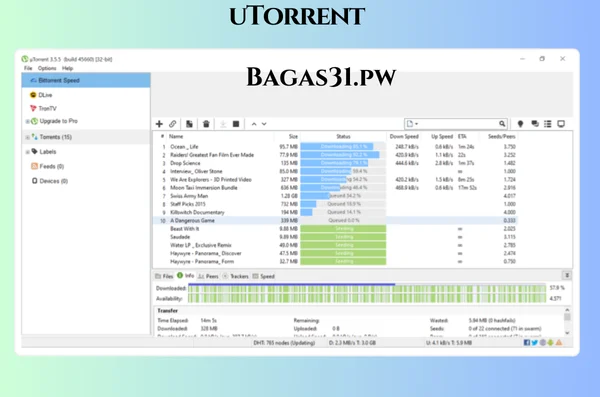Image resolution: width=600 pixels, height=397 pixels.
Task: Select Labels in the sidebar
Action: click(44, 152)
